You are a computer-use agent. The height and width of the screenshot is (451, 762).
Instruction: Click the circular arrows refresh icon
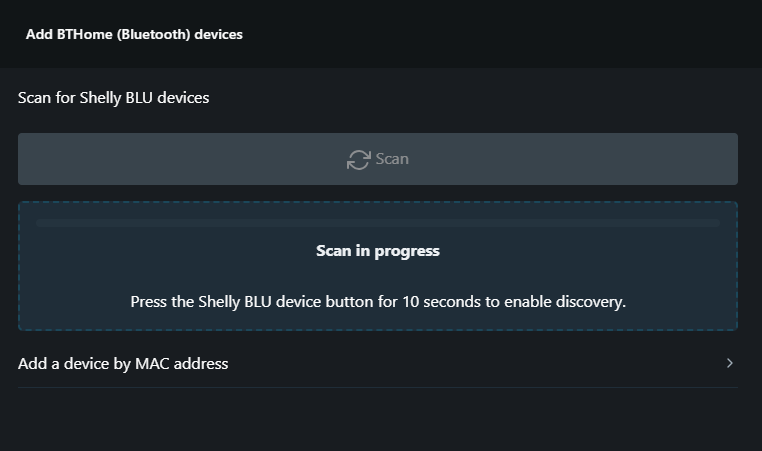tap(358, 159)
